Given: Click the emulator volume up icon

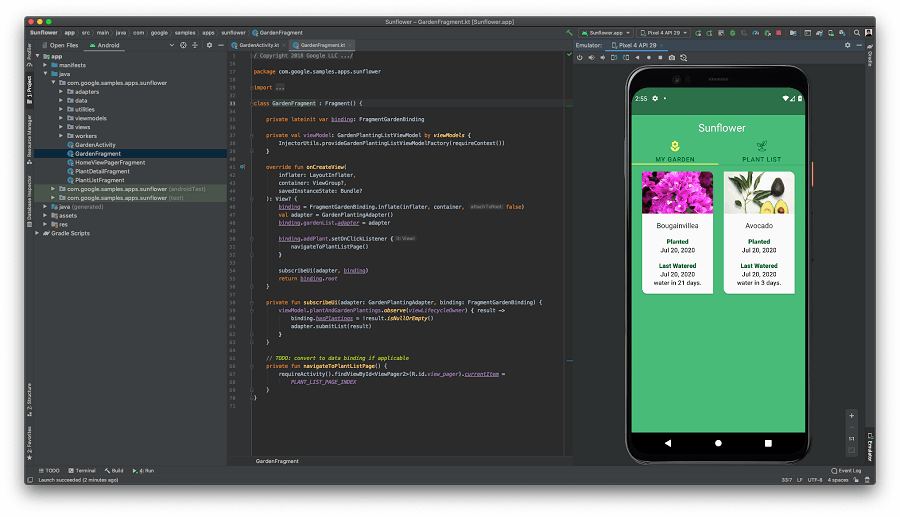Looking at the screenshot, I should point(591,57).
